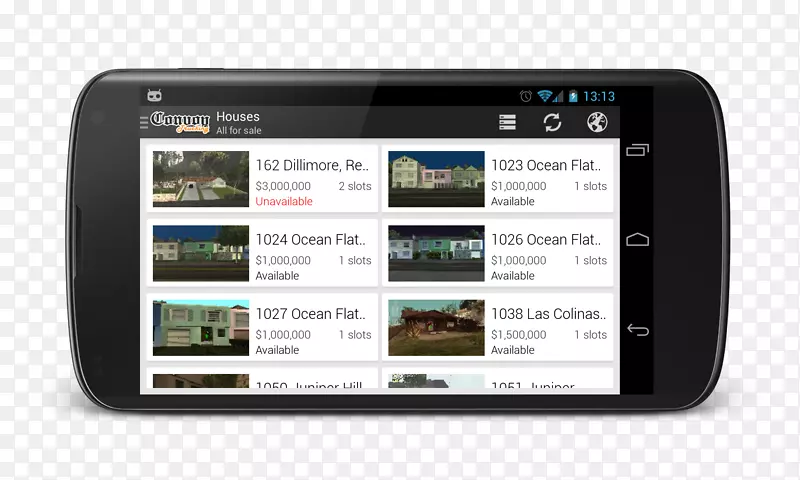Tap the Android recent apps button
This screenshot has width=800, height=480.
click(637, 150)
